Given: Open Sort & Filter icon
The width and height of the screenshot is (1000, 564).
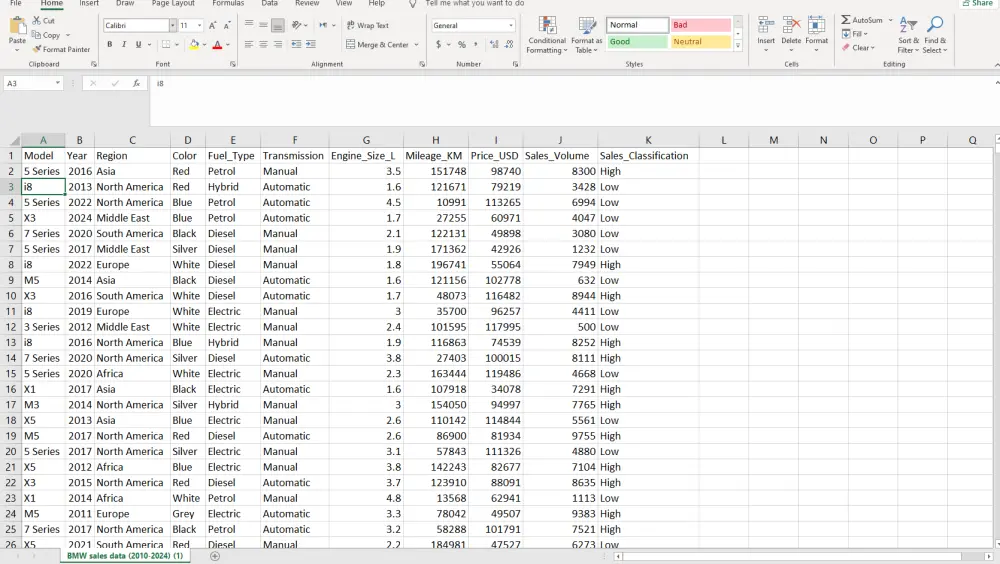Looking at the screenshot, I should (908, 26).
